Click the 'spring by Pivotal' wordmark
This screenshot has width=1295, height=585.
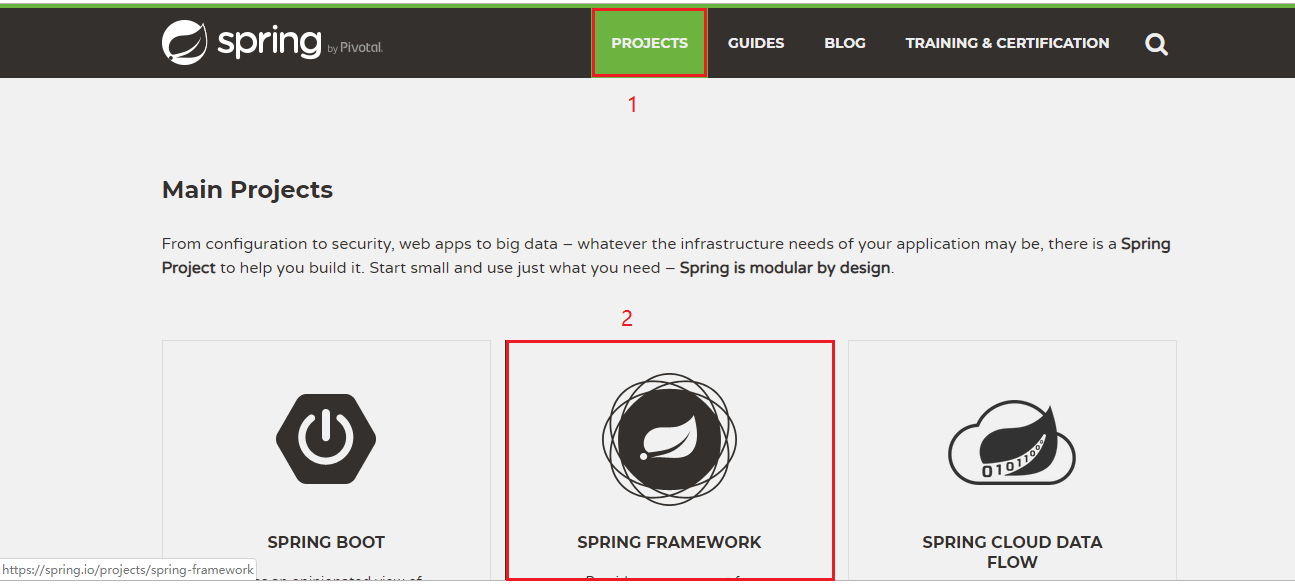click(300, 43)
